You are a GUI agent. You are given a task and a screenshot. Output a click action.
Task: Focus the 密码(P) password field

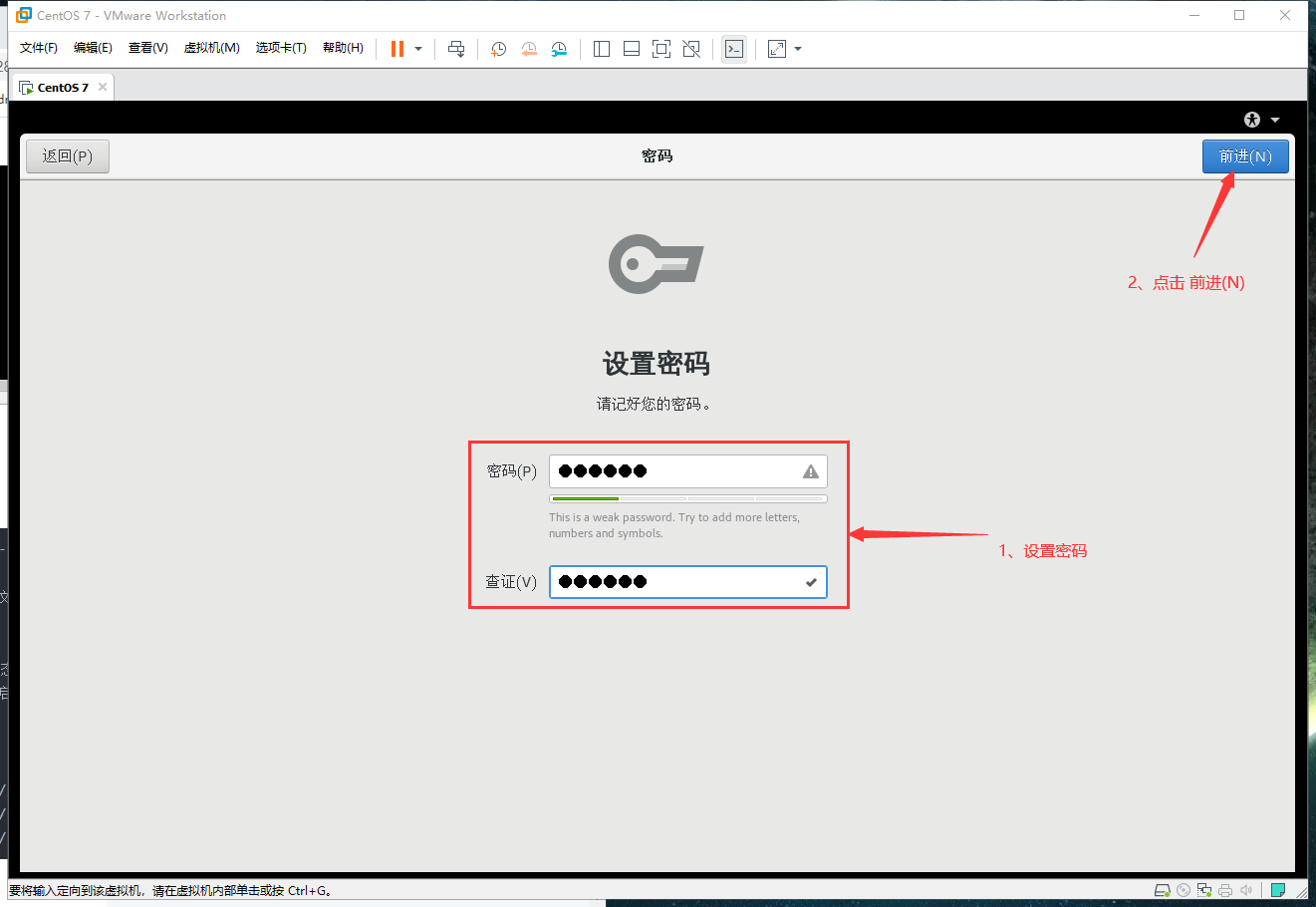(687, 471)
